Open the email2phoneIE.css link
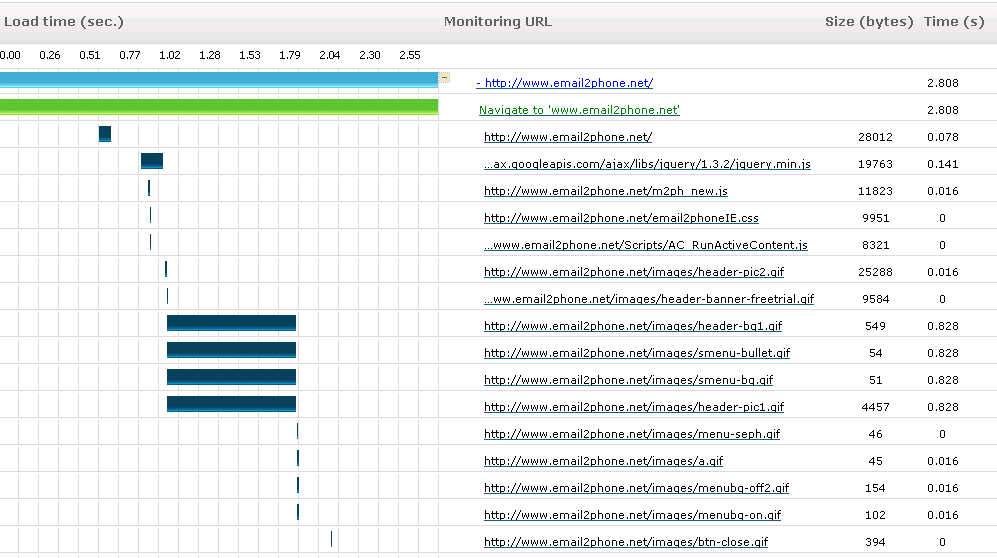The image size is (997, 558). pos(621,218)
